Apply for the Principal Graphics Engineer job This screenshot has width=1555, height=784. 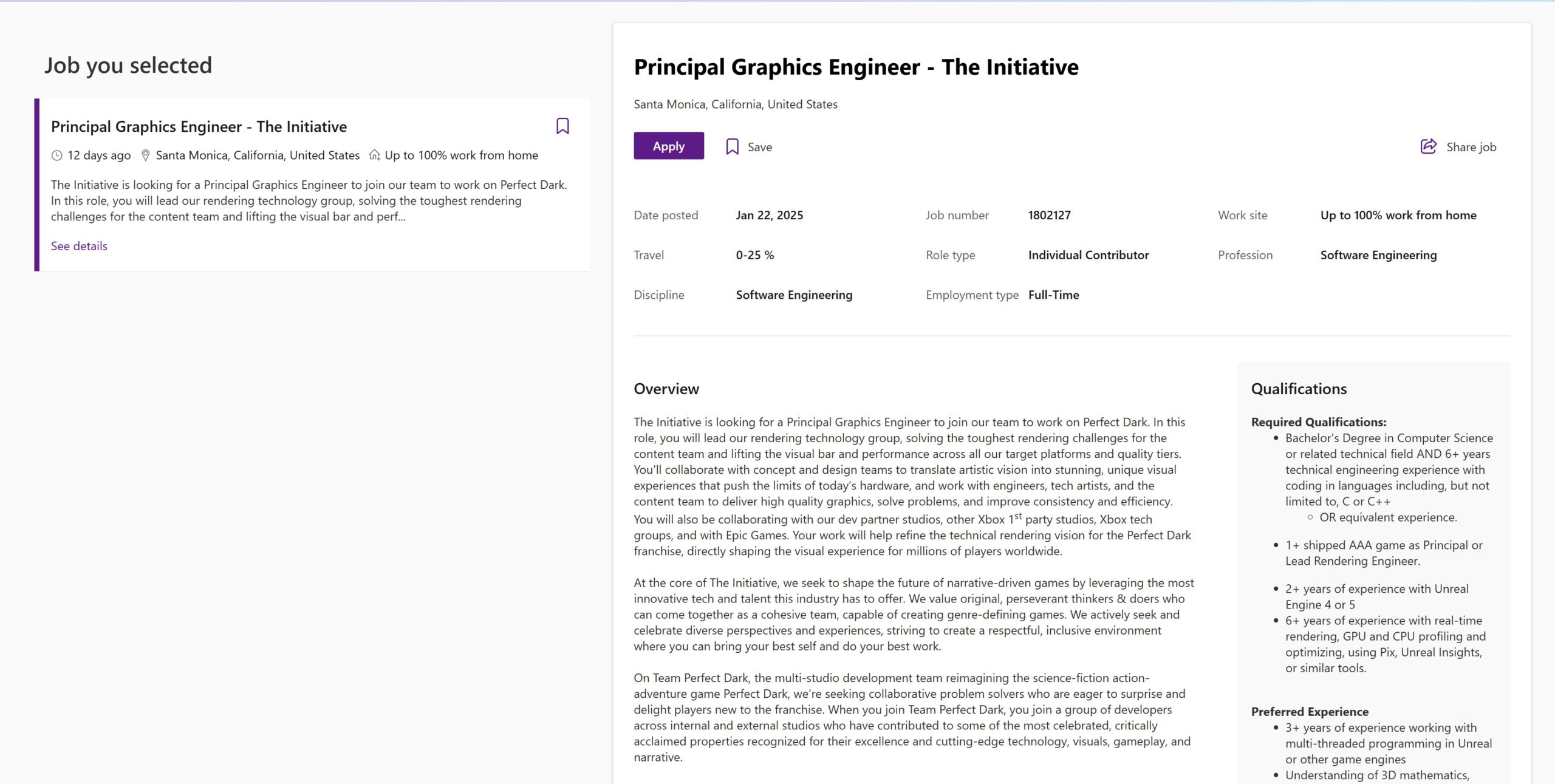668,146
